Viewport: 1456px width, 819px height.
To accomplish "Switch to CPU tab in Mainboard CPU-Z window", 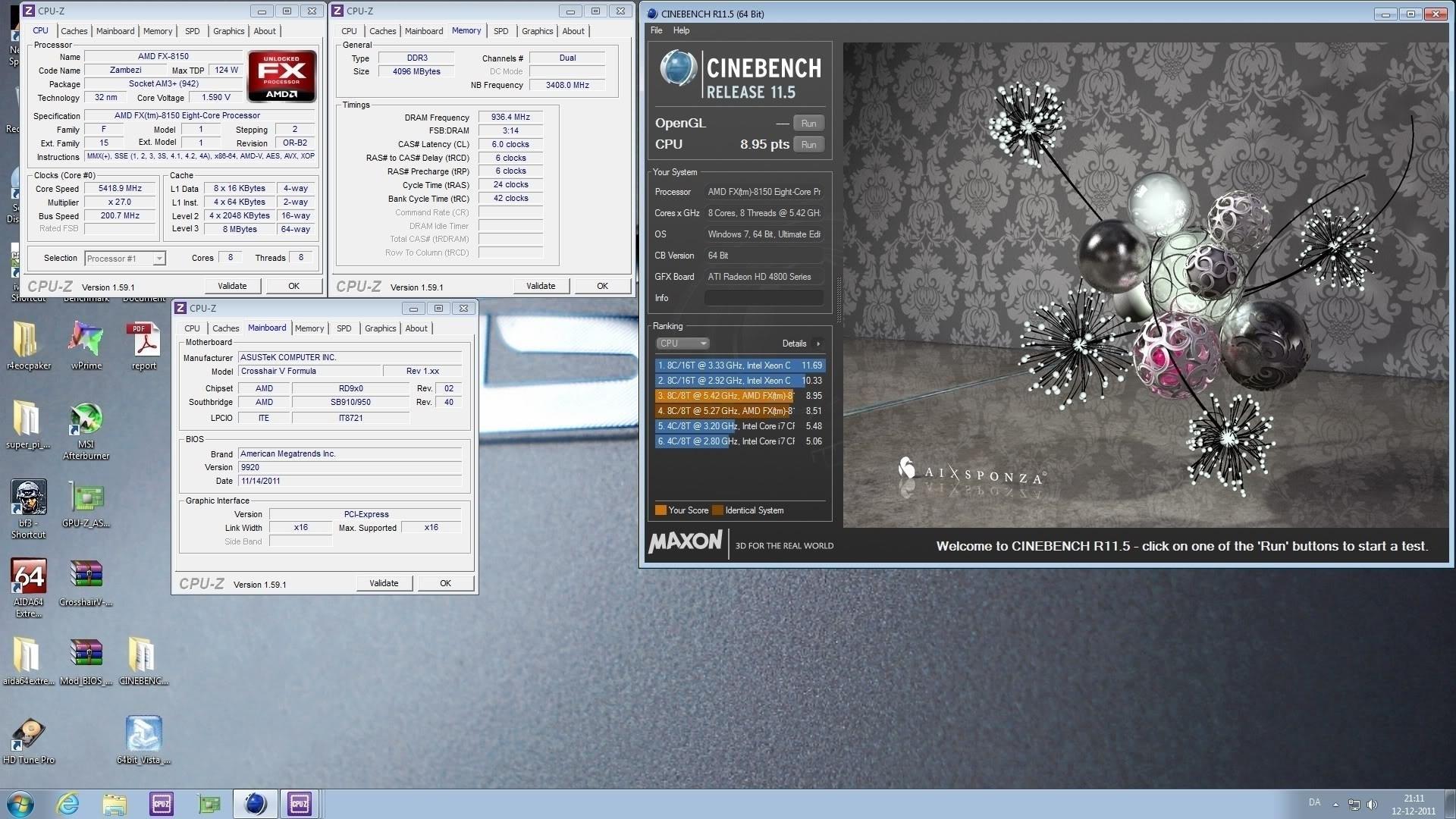I will 193,328.
